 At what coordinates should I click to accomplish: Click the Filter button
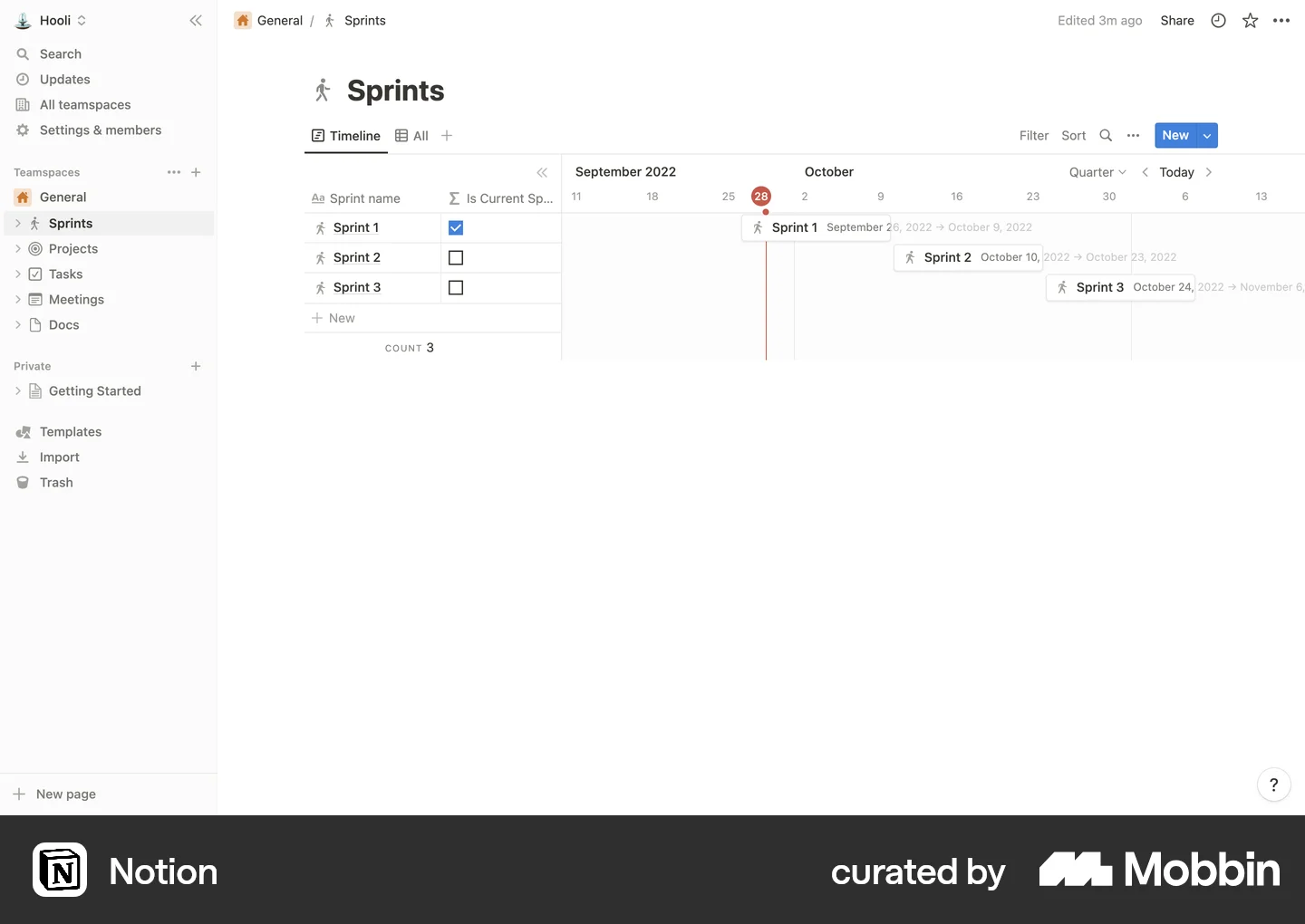click(x=1034, y=135)
